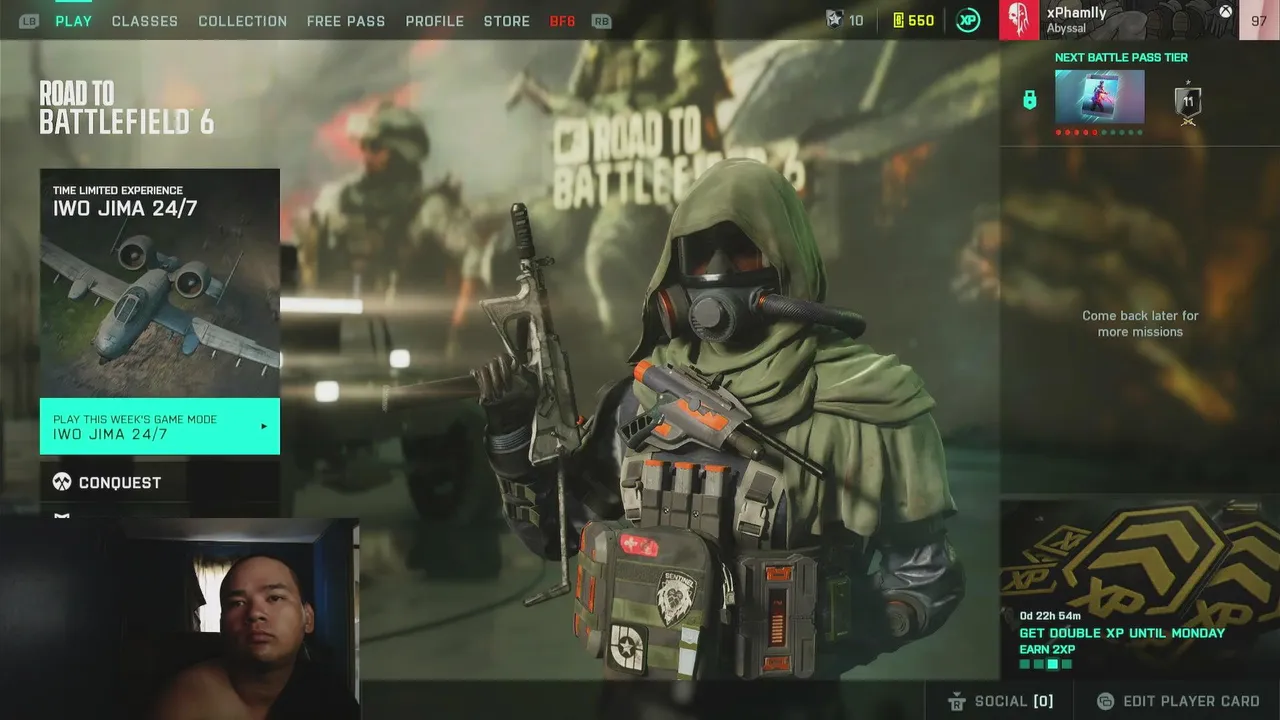Viewport: 1280px width, 720px height.
Task: Click the LB bumper icon
Action: point(29,21)
